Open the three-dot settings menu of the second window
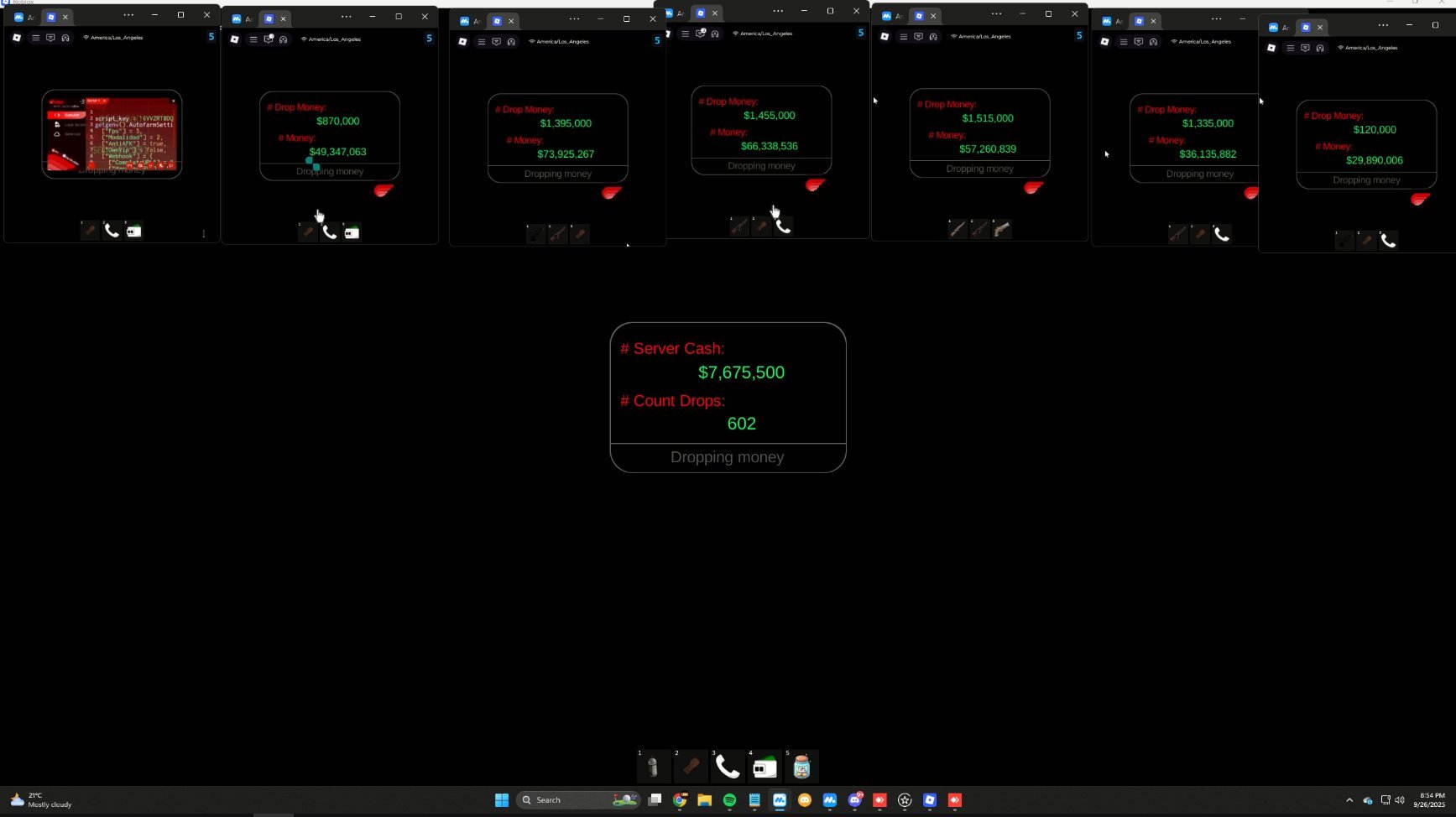The image size is (1456, 817). (347, 16)
